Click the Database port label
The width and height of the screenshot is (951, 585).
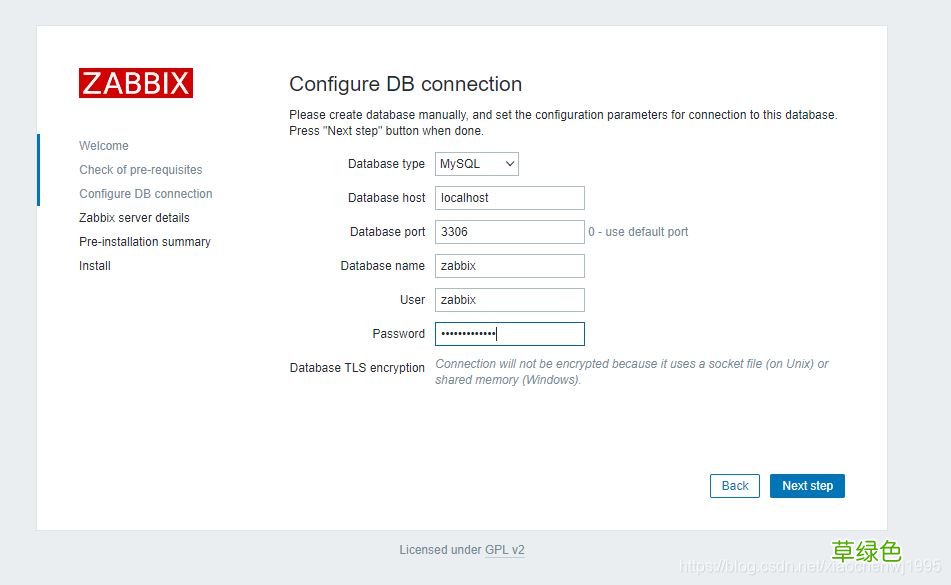(x=388, y=232)
